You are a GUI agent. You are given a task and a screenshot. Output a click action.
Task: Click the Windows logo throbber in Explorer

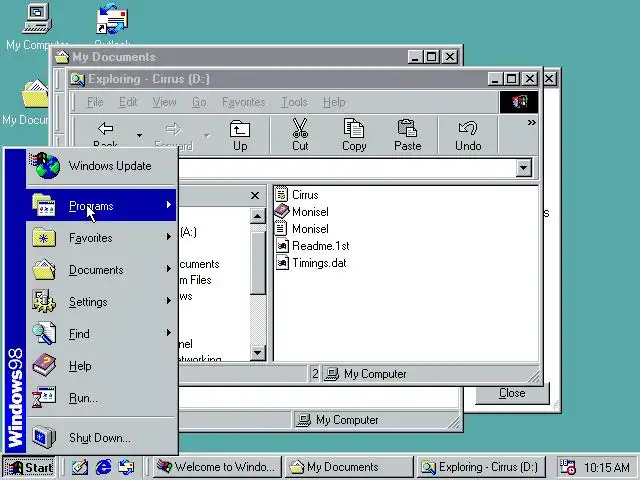(519, 102)
